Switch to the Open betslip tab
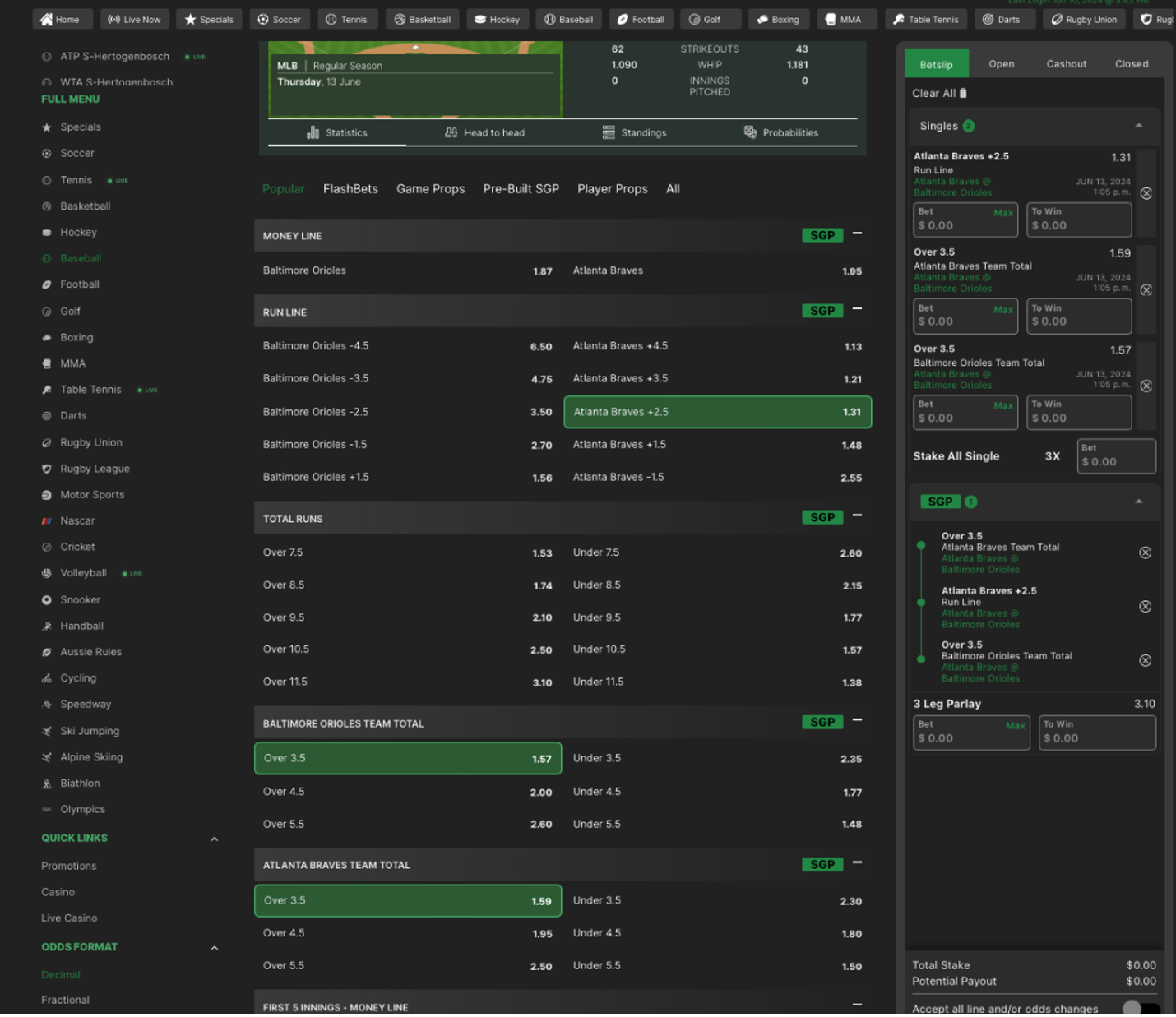The width and height of the screenshot is (1176, 1017). click(x=1001, y=64)
